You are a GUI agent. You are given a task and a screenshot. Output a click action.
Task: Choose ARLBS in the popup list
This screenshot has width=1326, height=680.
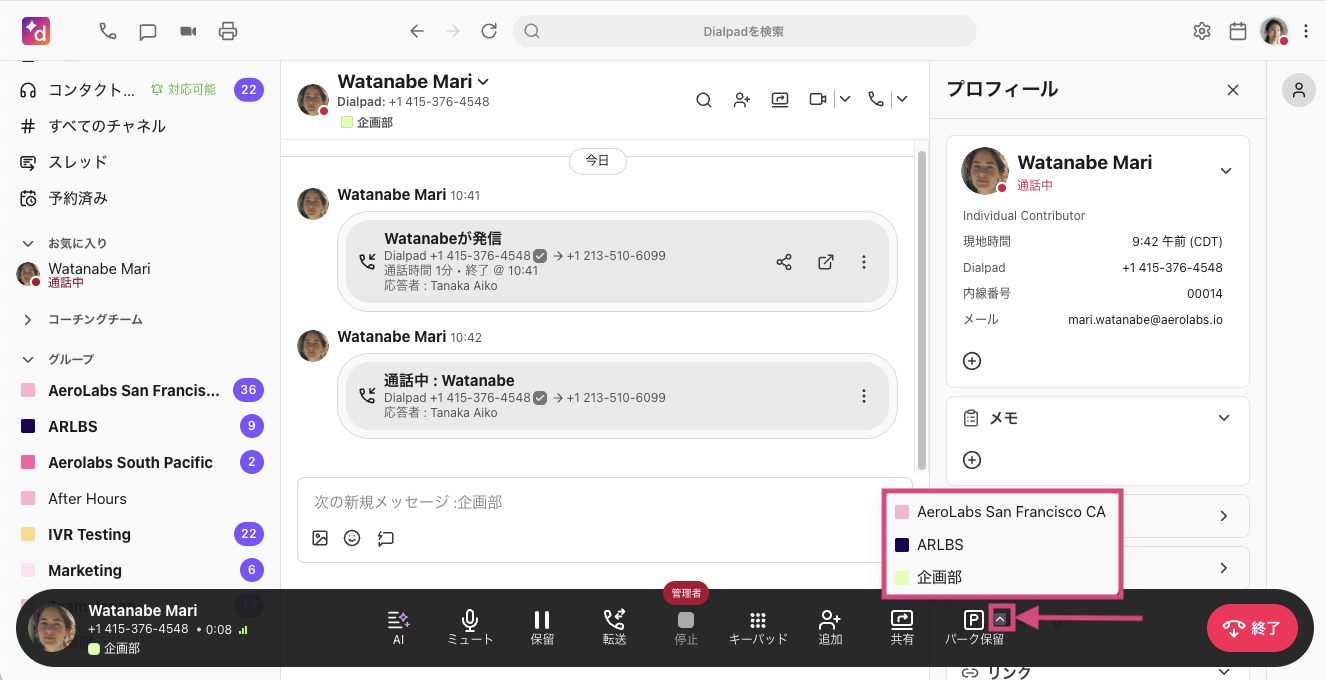(x=939, y=545)
